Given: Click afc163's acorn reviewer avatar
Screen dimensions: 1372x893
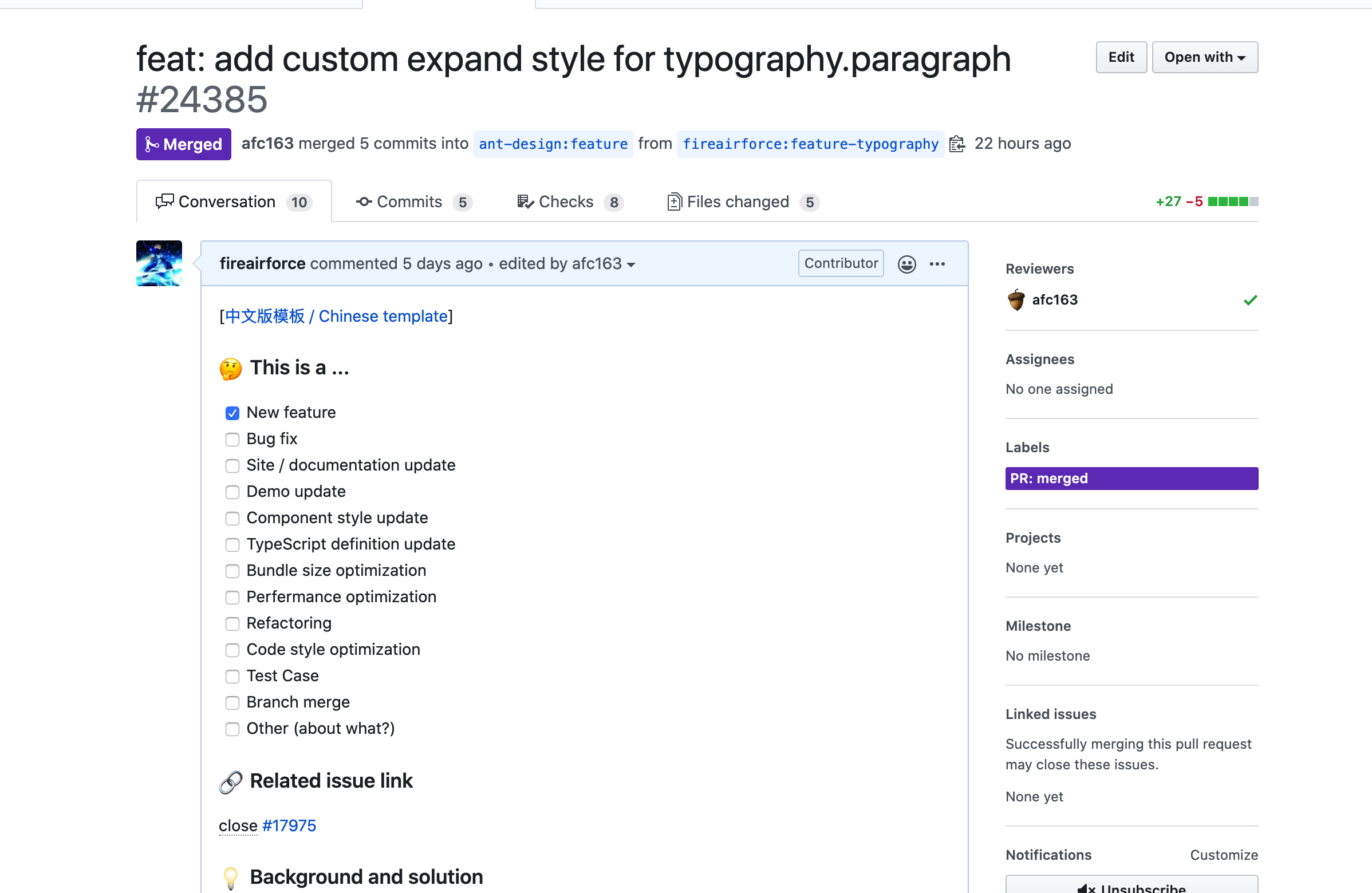Looking at the screenshot, I should (1016, 299).
